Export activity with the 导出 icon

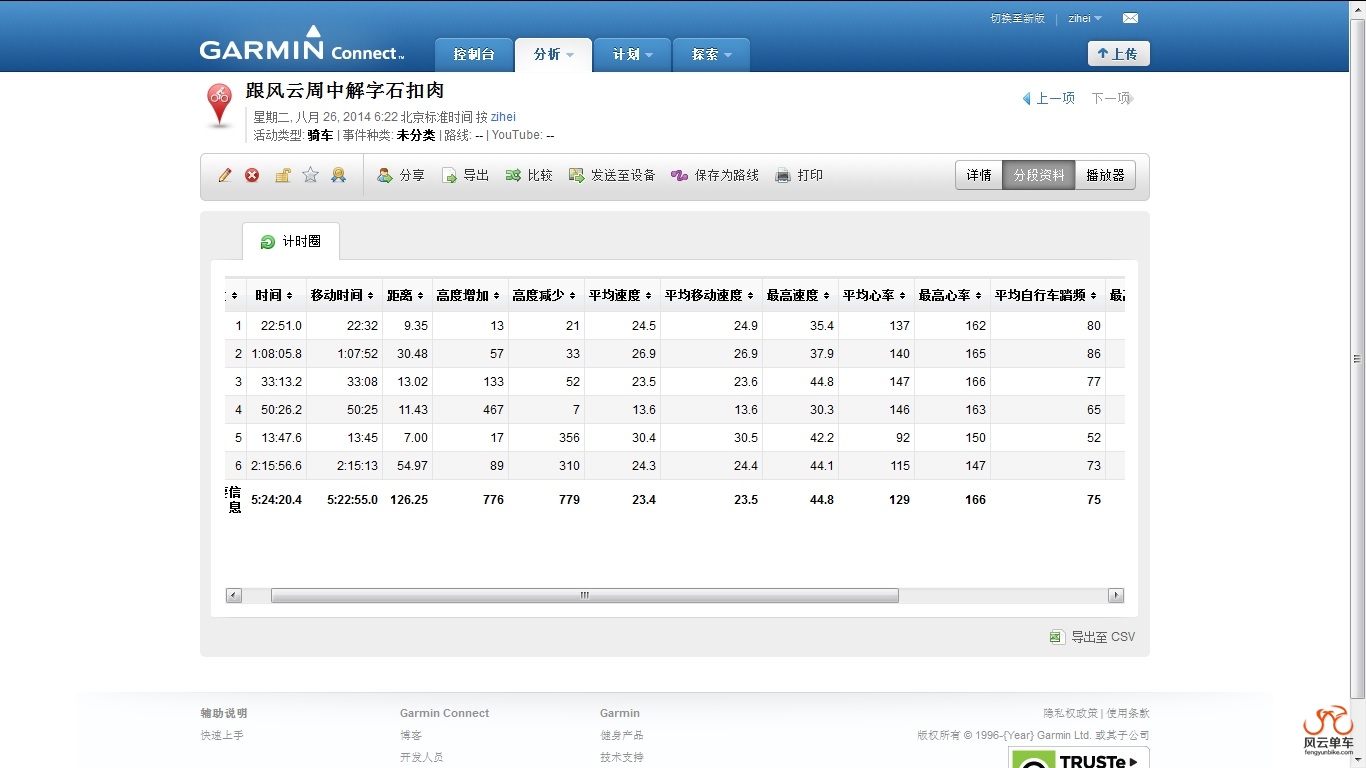[465, 175]
